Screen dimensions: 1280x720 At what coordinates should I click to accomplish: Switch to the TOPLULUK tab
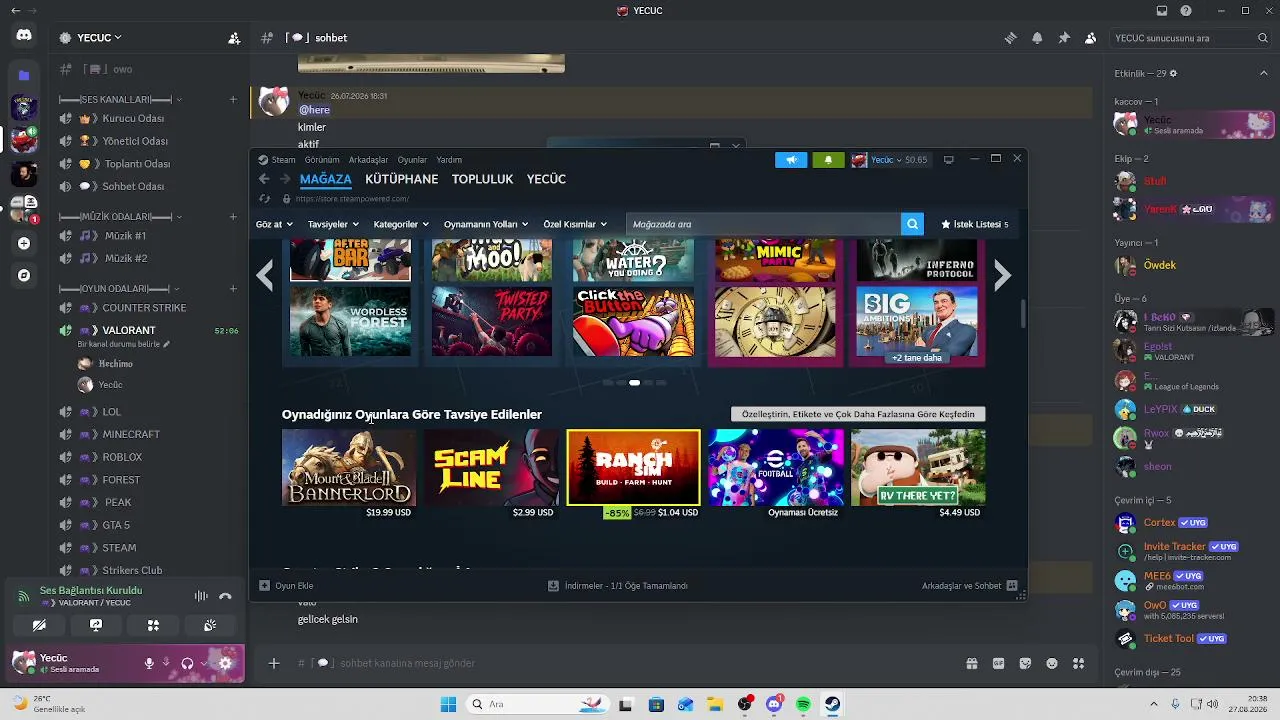click(482, 179)
